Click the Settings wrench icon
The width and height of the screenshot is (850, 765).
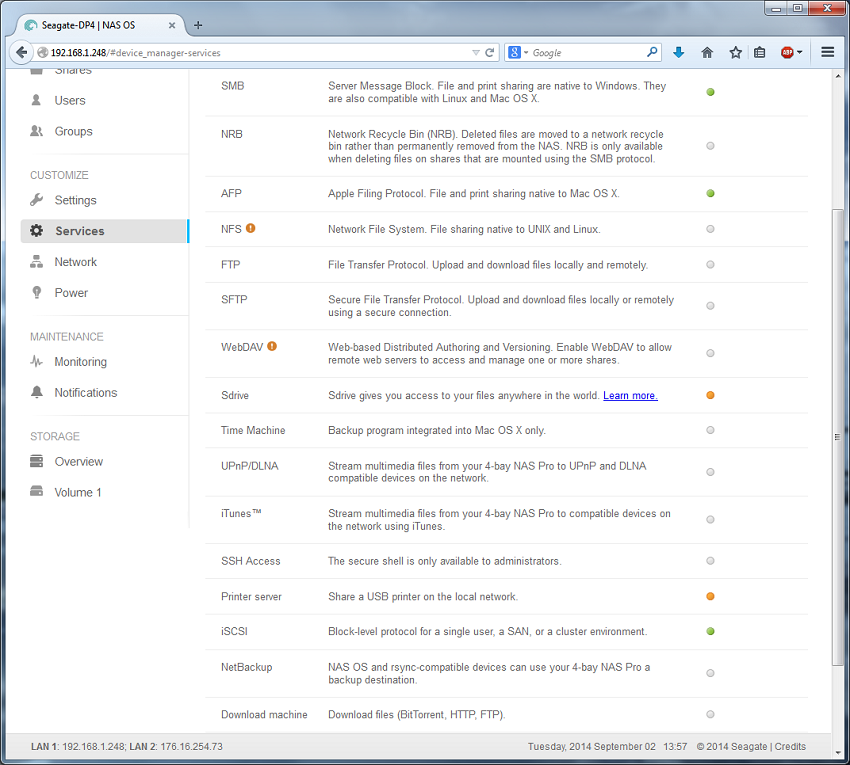coord(36,200)
